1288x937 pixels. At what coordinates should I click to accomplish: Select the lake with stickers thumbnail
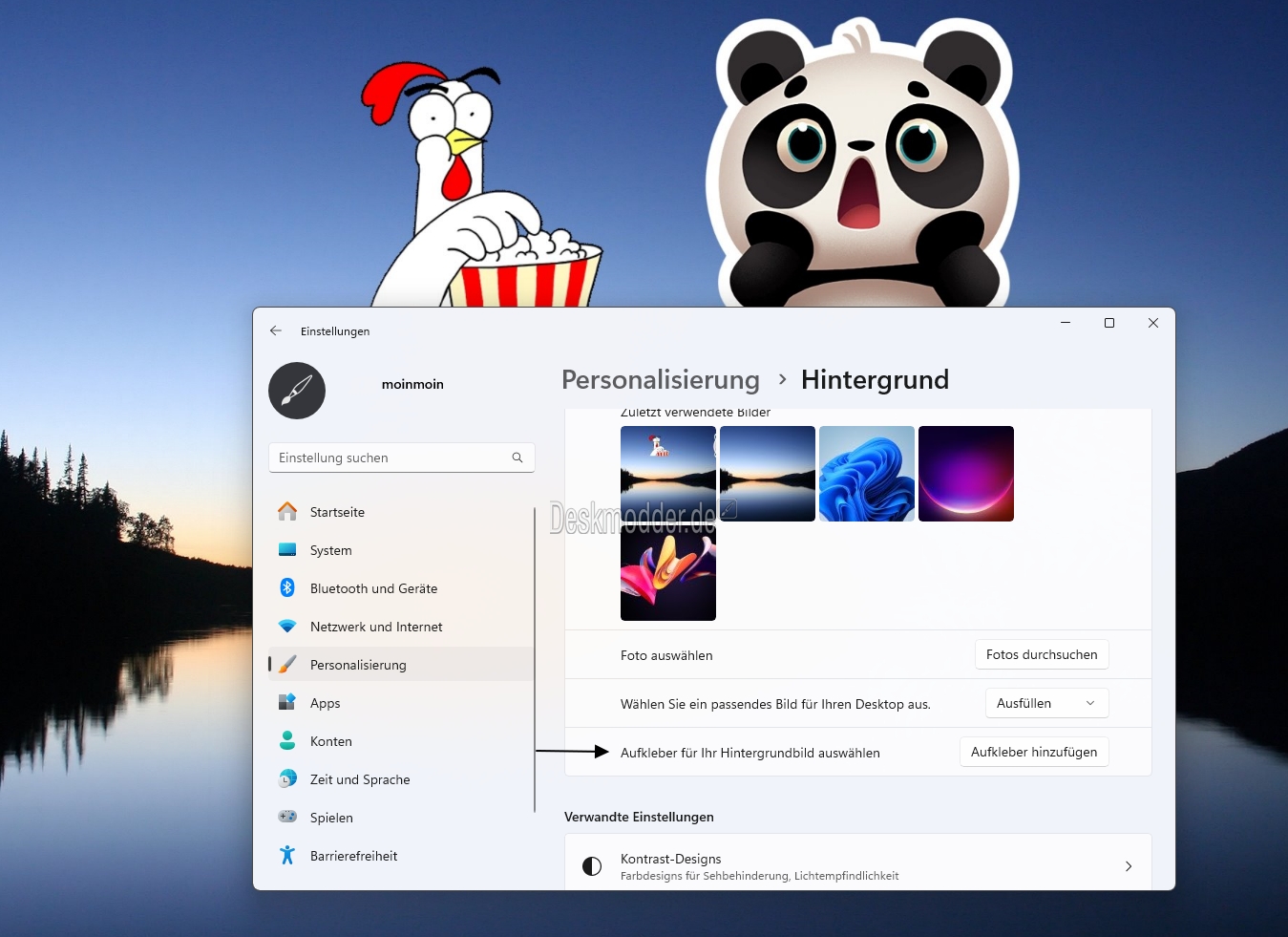point(668,474)
